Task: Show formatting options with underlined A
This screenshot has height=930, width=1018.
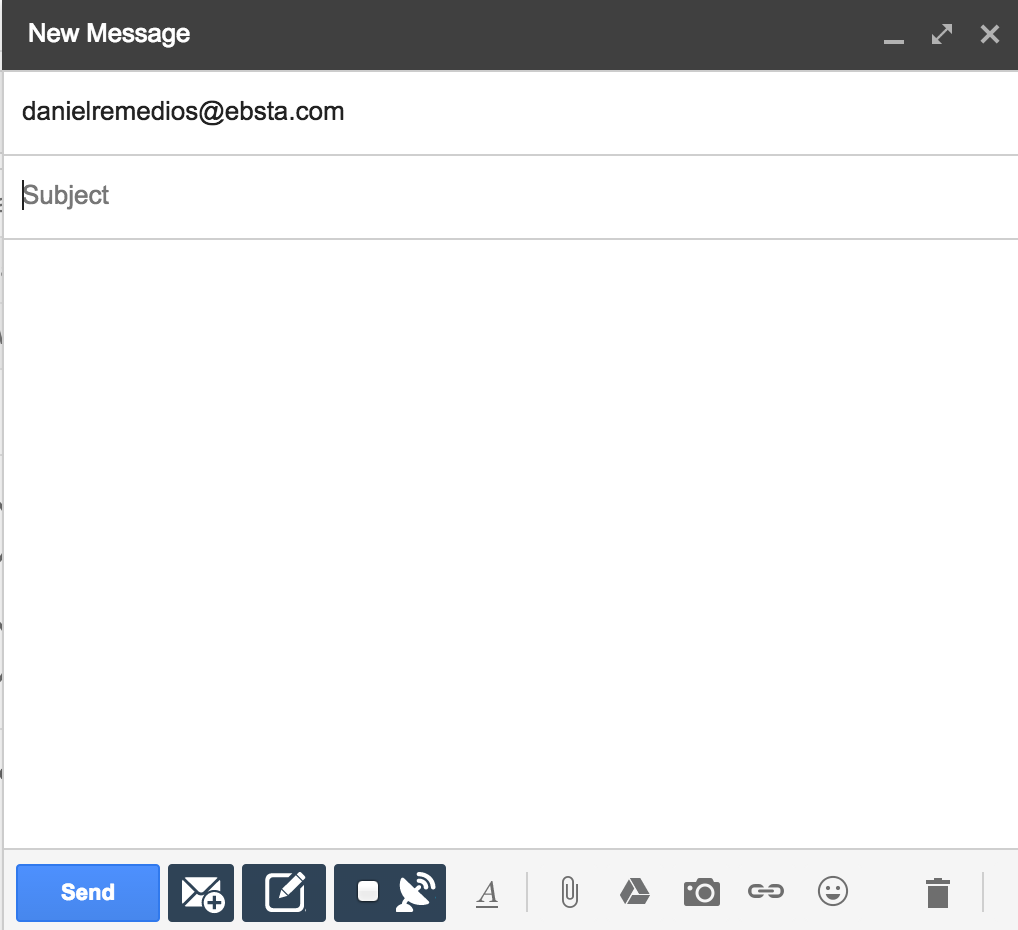Action: [x=487, y=892]
